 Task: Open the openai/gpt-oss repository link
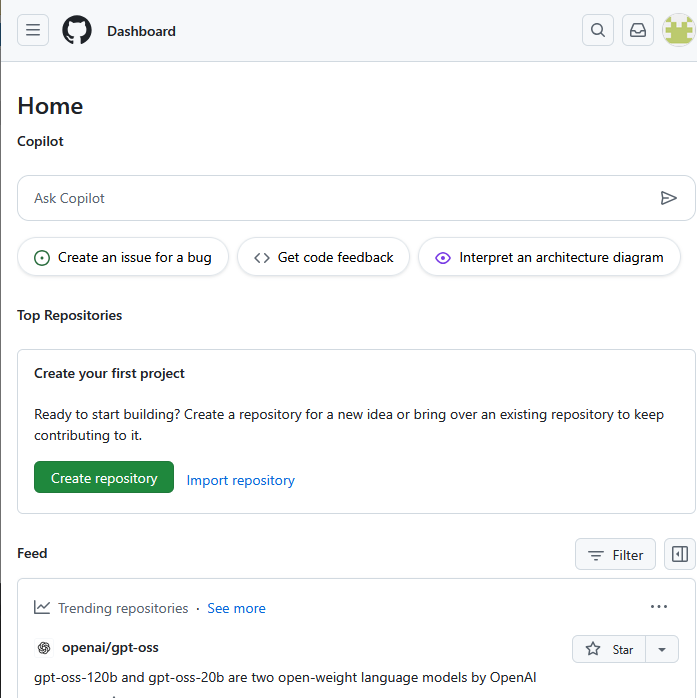click(x=110, y=647)
